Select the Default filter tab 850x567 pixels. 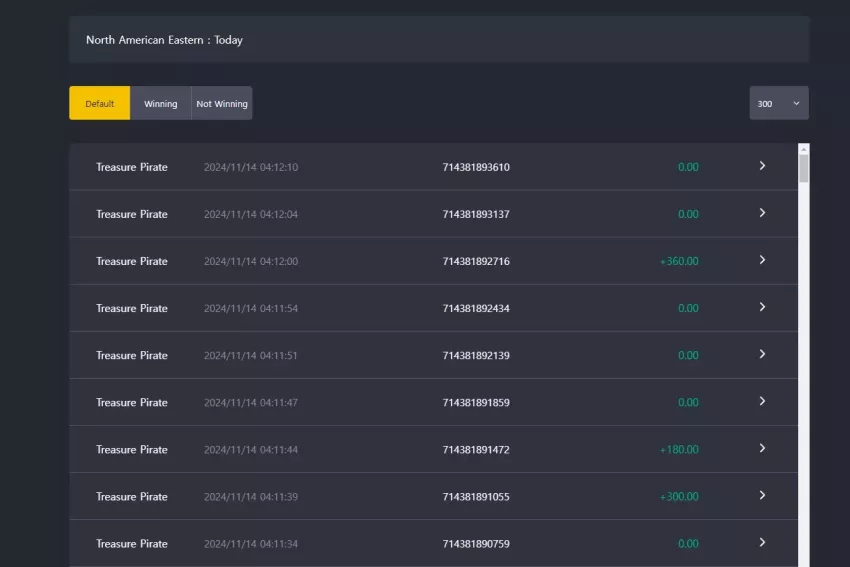[x=100, y=103]
